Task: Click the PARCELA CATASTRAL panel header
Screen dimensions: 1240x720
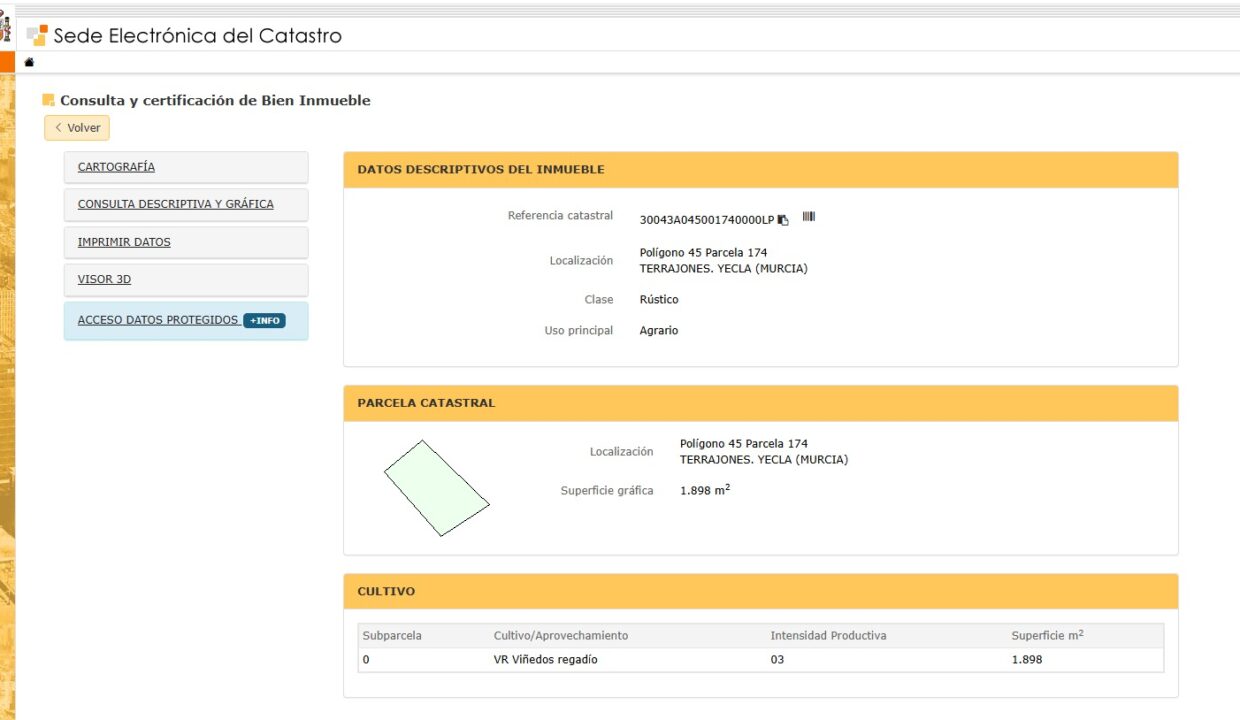Action: click(x=761, y=403)
